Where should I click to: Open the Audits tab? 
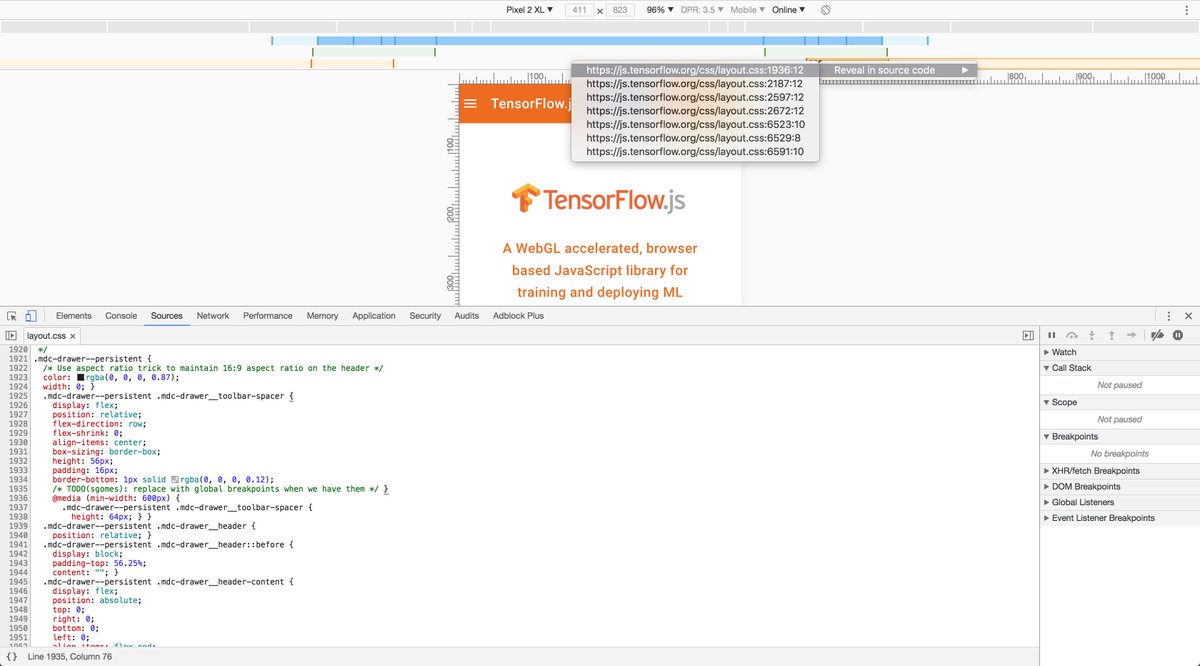[467, 316]
